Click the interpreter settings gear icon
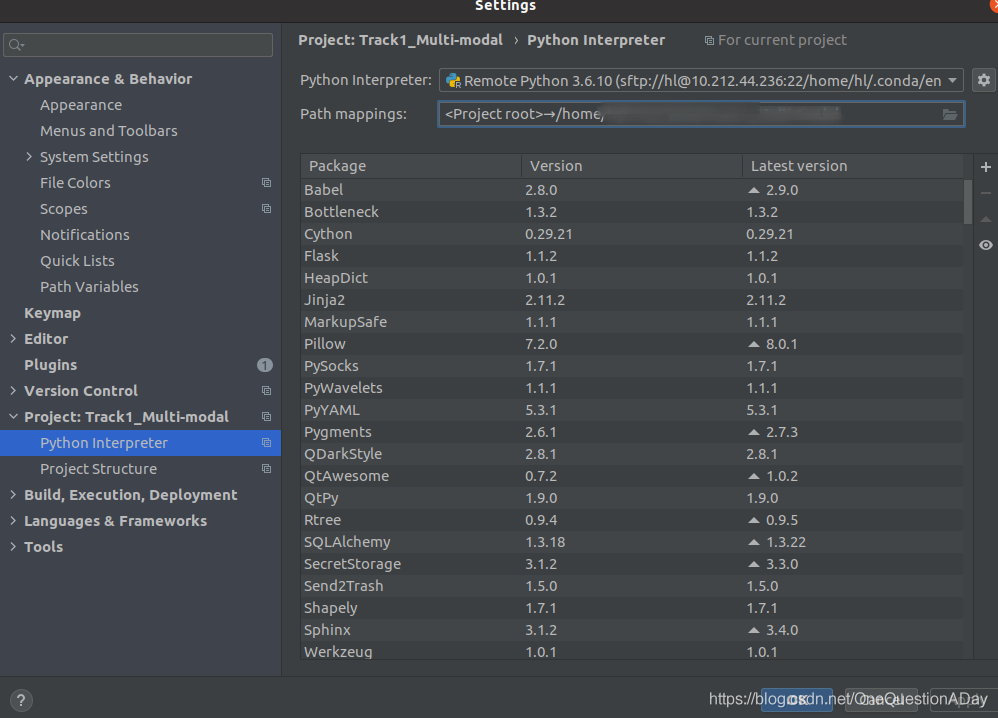This screenshot has height=718, width=998. pos(984,81)
